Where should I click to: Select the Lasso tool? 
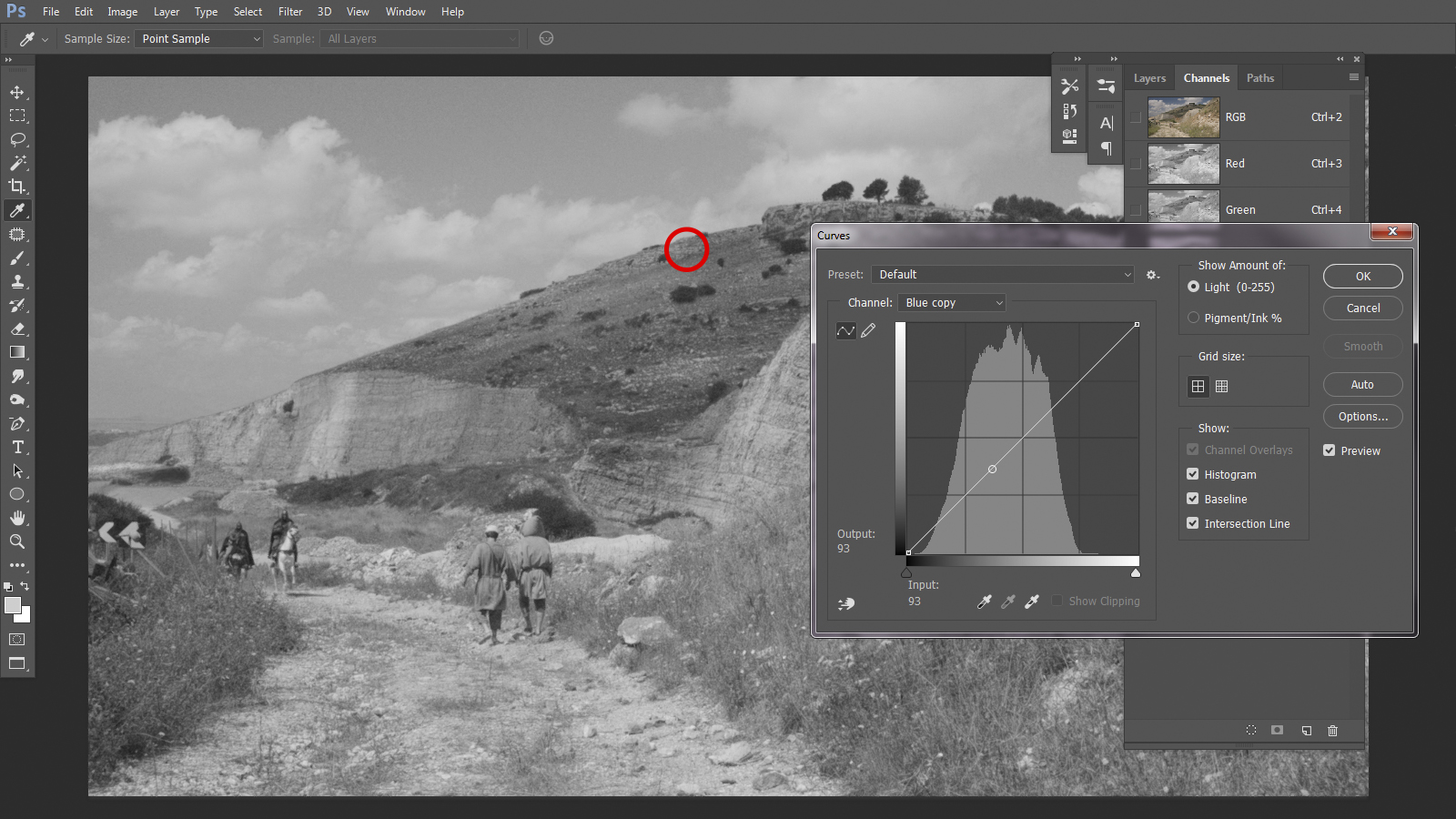(x=17, y=139)
